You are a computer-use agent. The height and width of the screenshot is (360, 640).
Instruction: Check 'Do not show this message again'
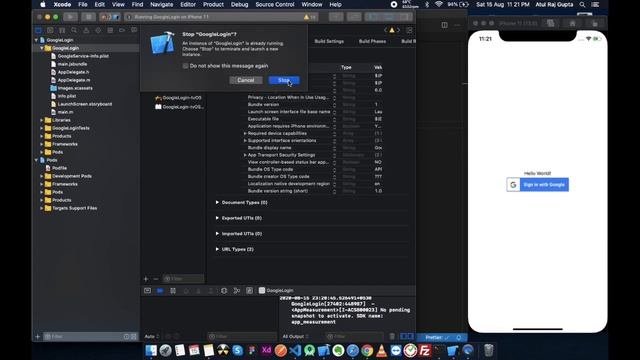coord(185,66)
